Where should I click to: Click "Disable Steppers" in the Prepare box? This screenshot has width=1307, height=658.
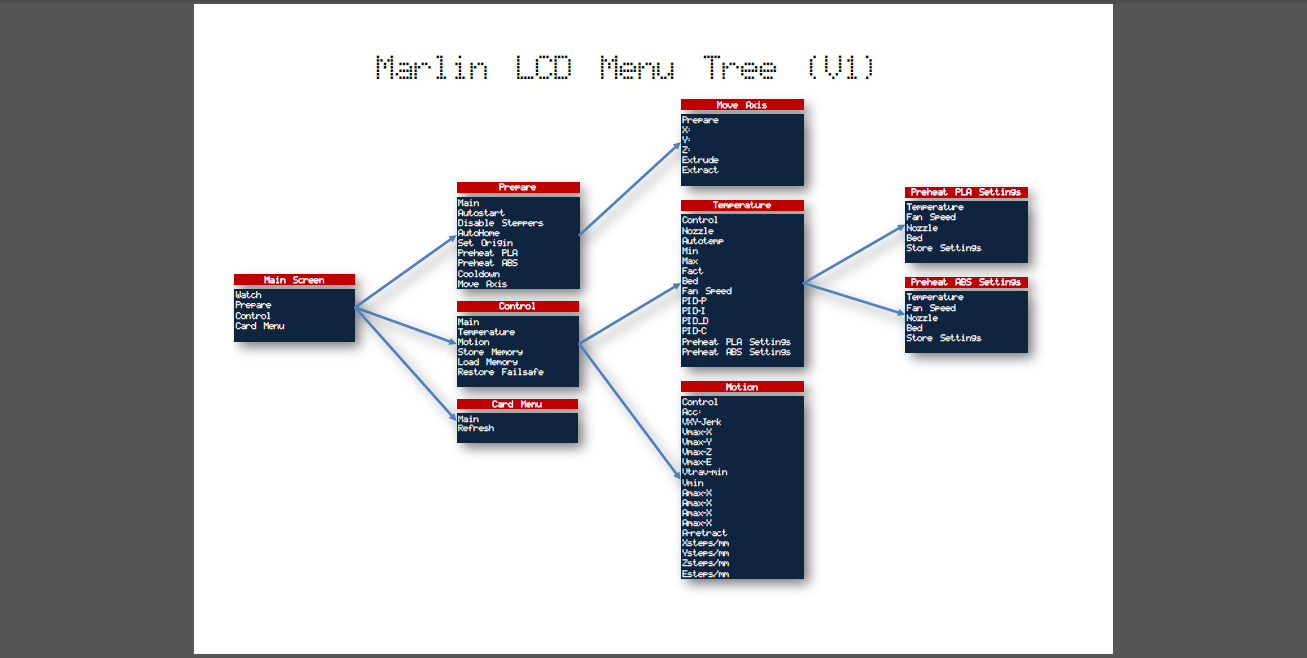coord(501,223)
